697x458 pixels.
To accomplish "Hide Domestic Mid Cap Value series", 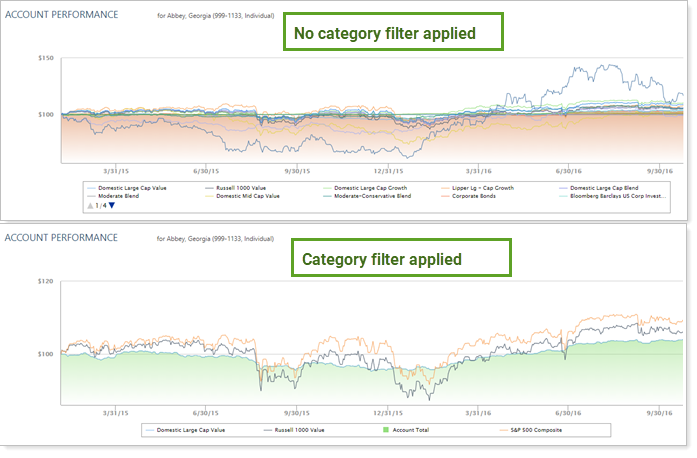I will click(251, 196).
